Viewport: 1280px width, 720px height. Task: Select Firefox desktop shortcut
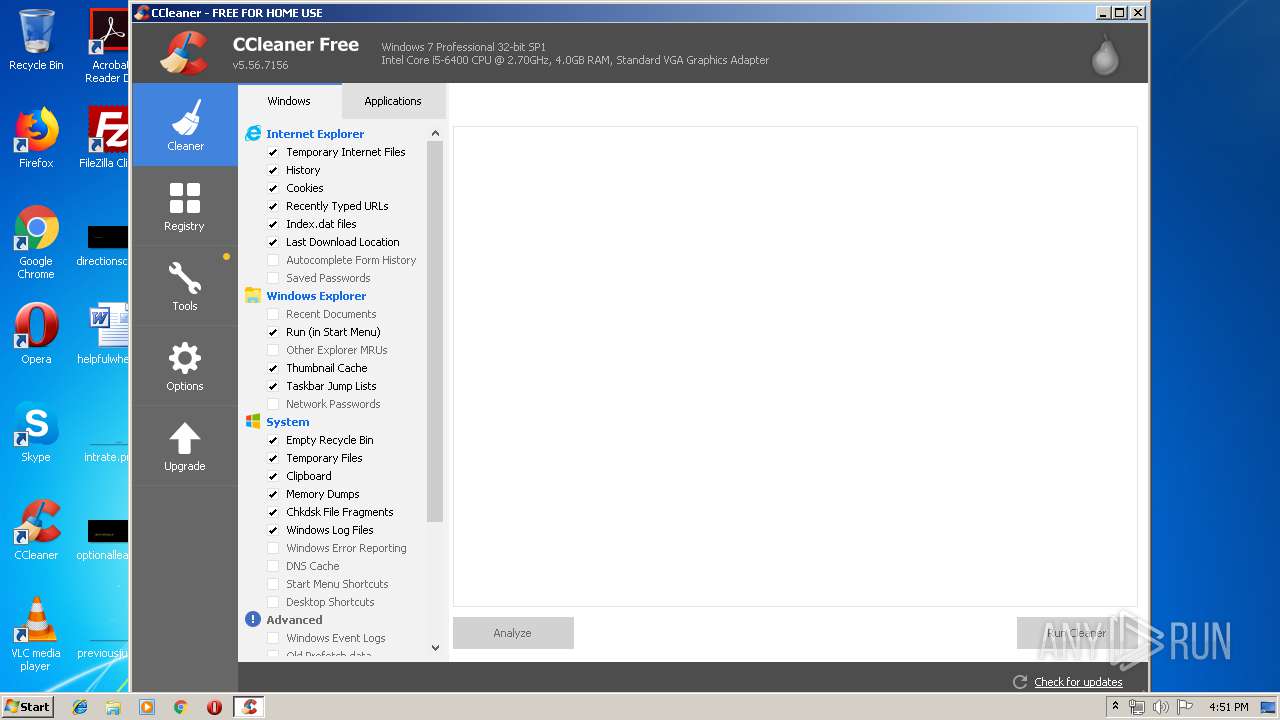click(36, 138)
